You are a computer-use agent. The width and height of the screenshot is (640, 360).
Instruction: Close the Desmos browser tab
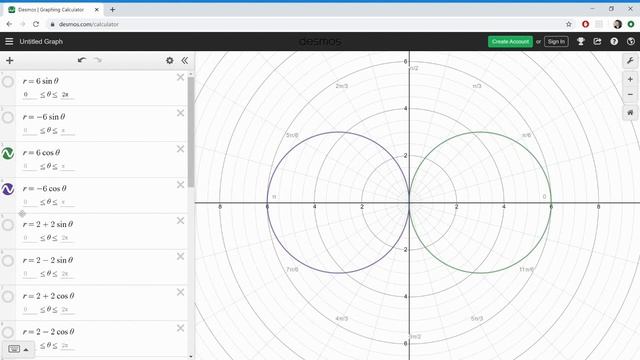tap(97, 9)
